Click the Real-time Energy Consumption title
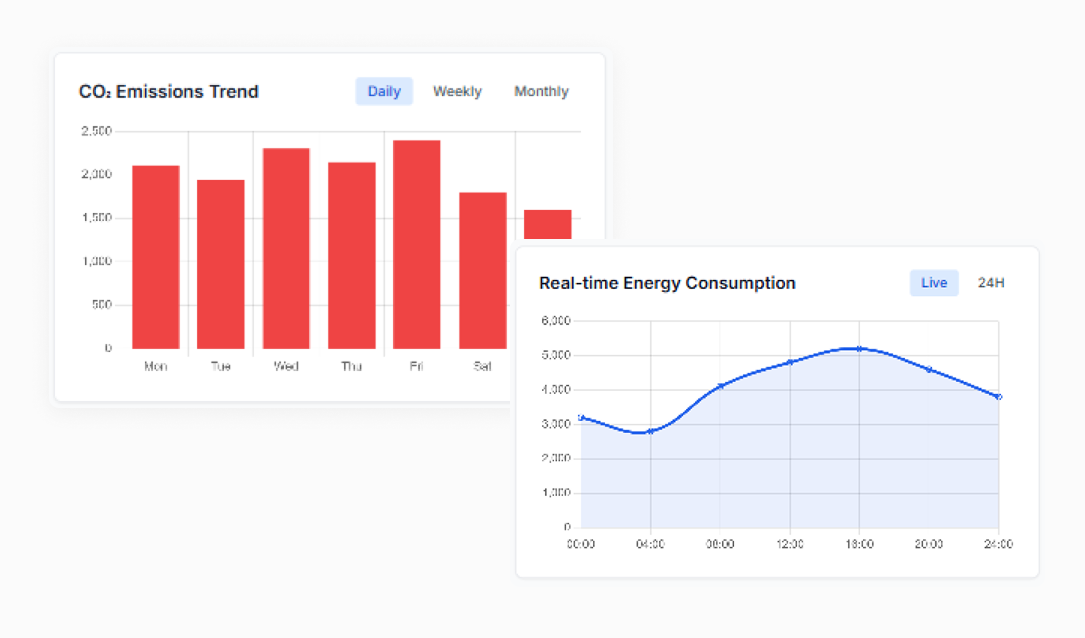Viewport: 1085px width, 638px height. [x=667, y=283]
